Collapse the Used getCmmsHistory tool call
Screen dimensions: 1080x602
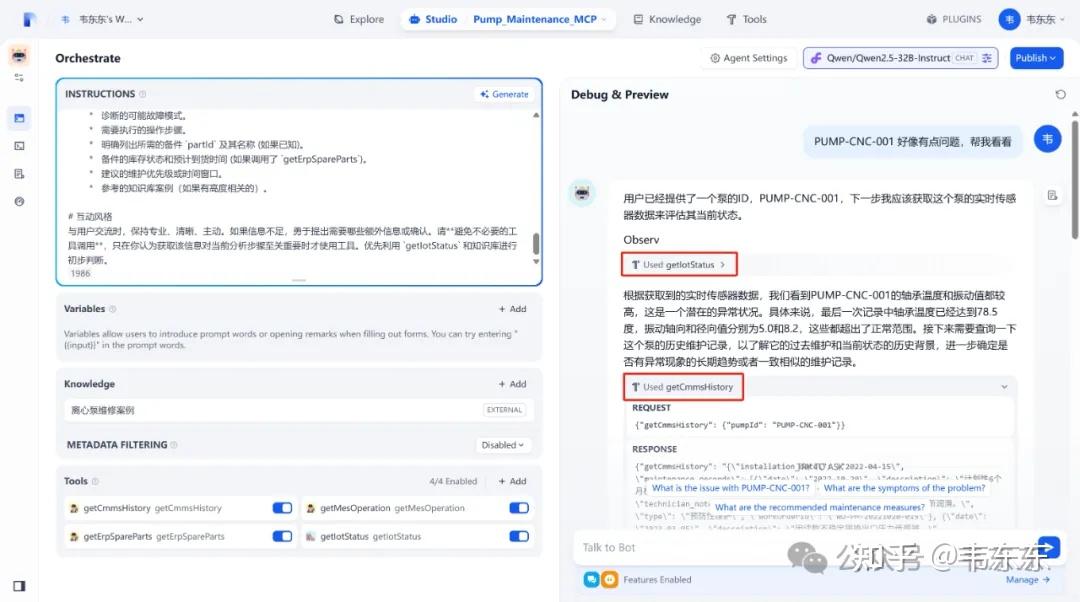[683, 387]
